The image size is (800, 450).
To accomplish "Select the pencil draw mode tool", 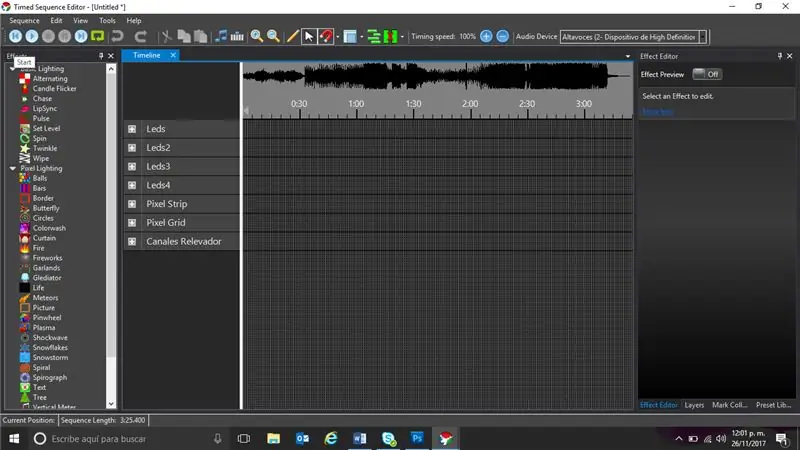I will click(292, 36).
